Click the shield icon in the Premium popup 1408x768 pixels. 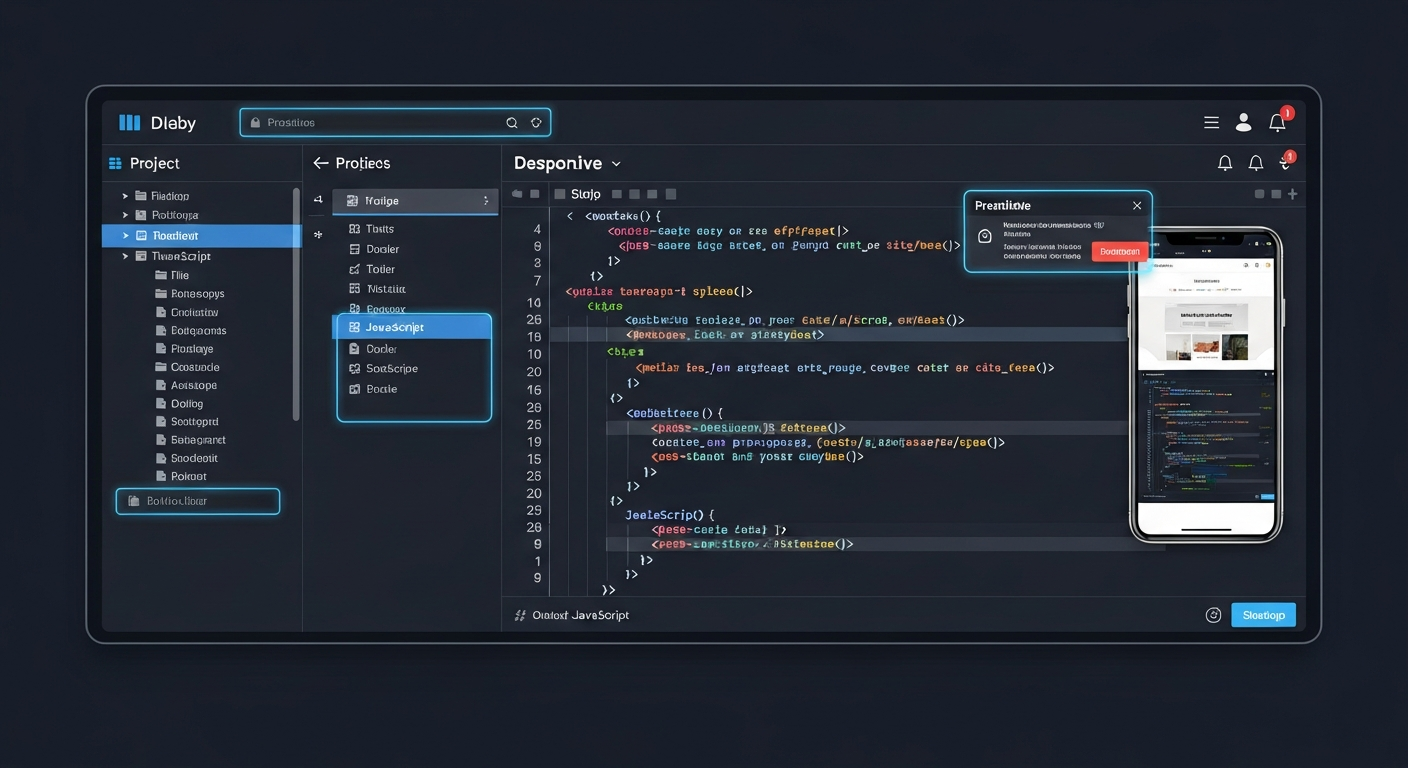[x=985, y=236]
